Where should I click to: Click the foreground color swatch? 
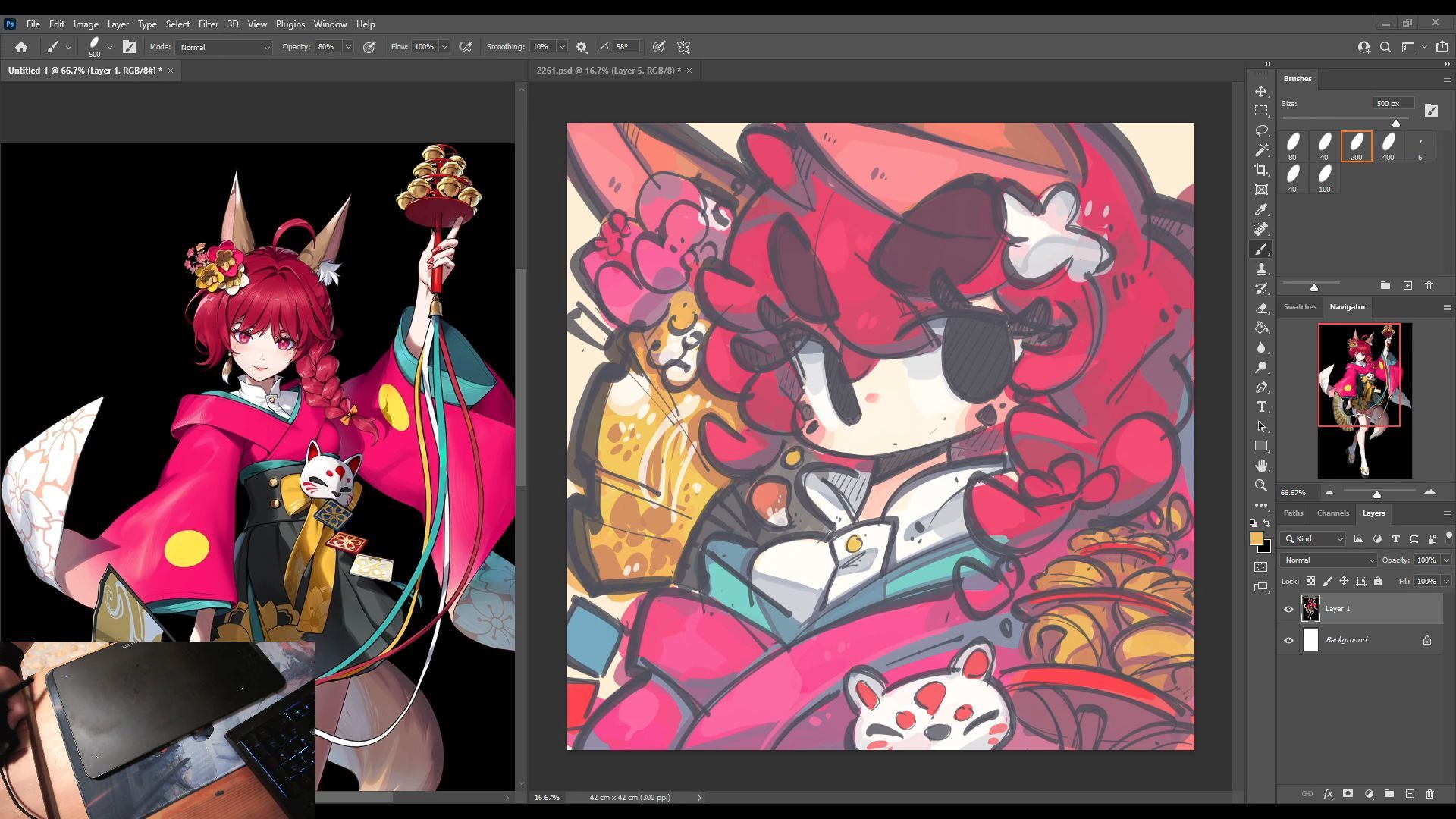1256,538
